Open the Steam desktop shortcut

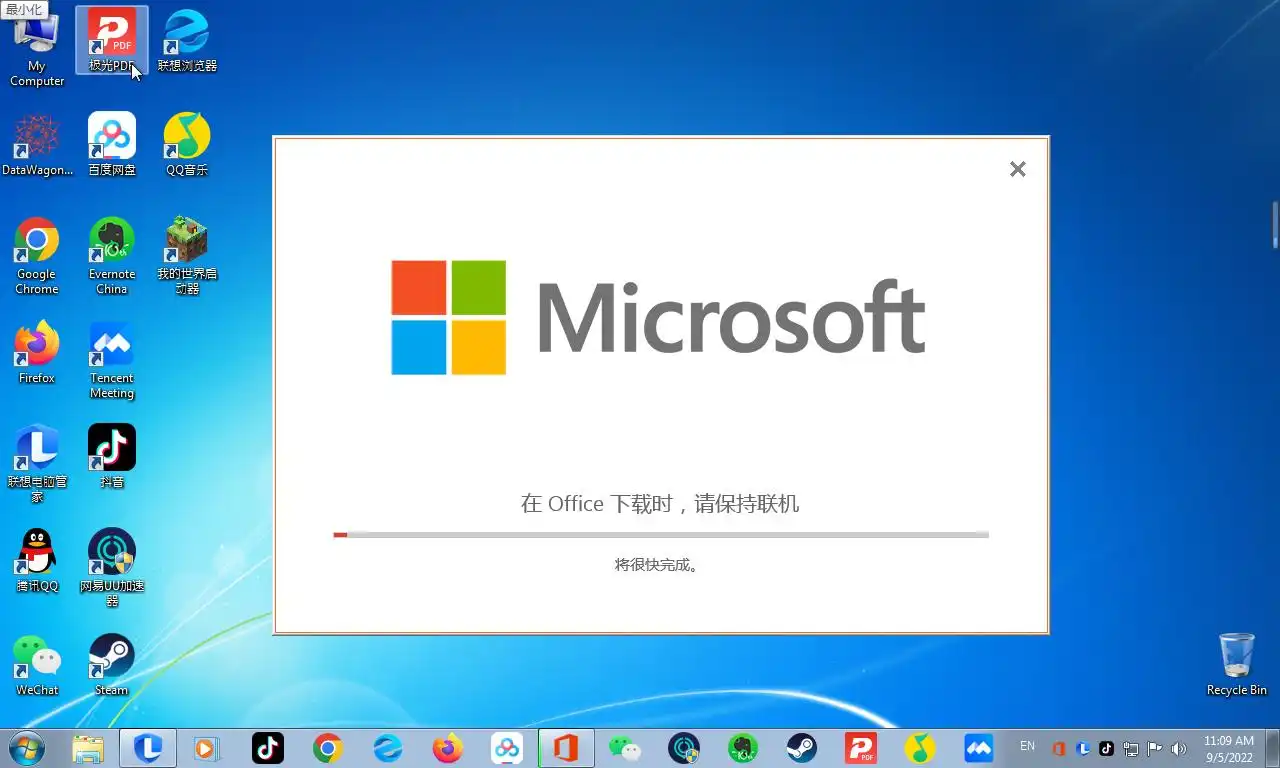(x=112, y=665)
